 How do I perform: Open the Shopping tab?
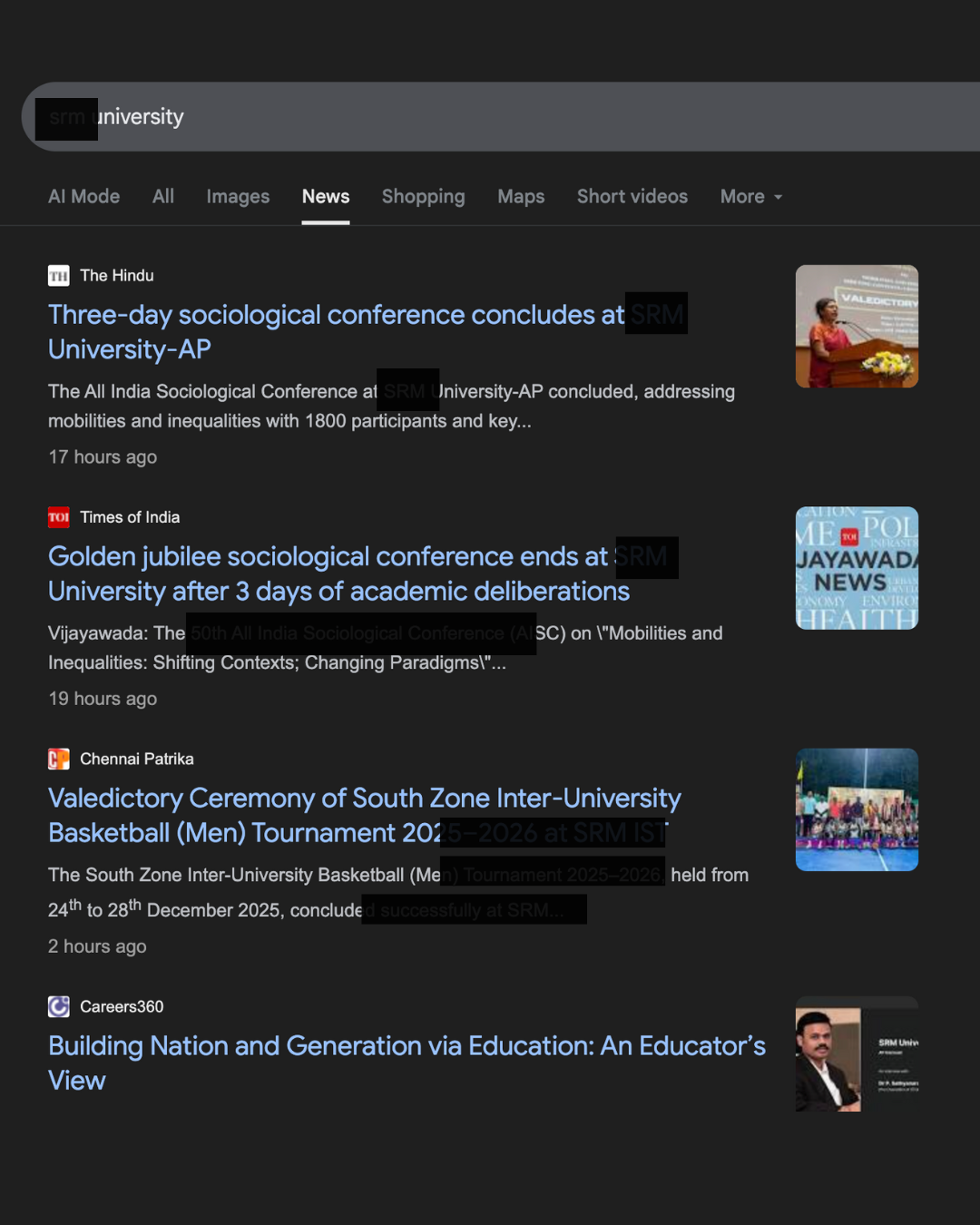click(x=423, y=197)
